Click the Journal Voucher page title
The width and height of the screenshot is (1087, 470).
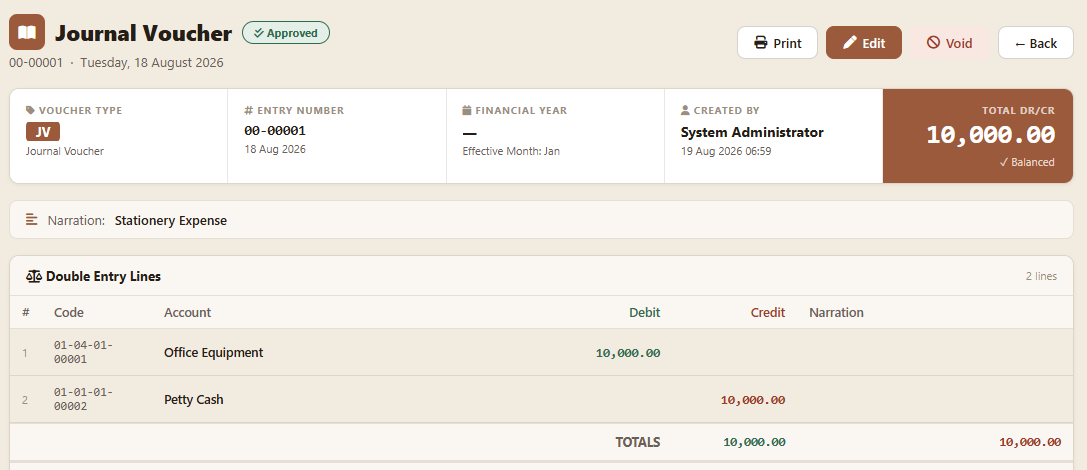144,33
